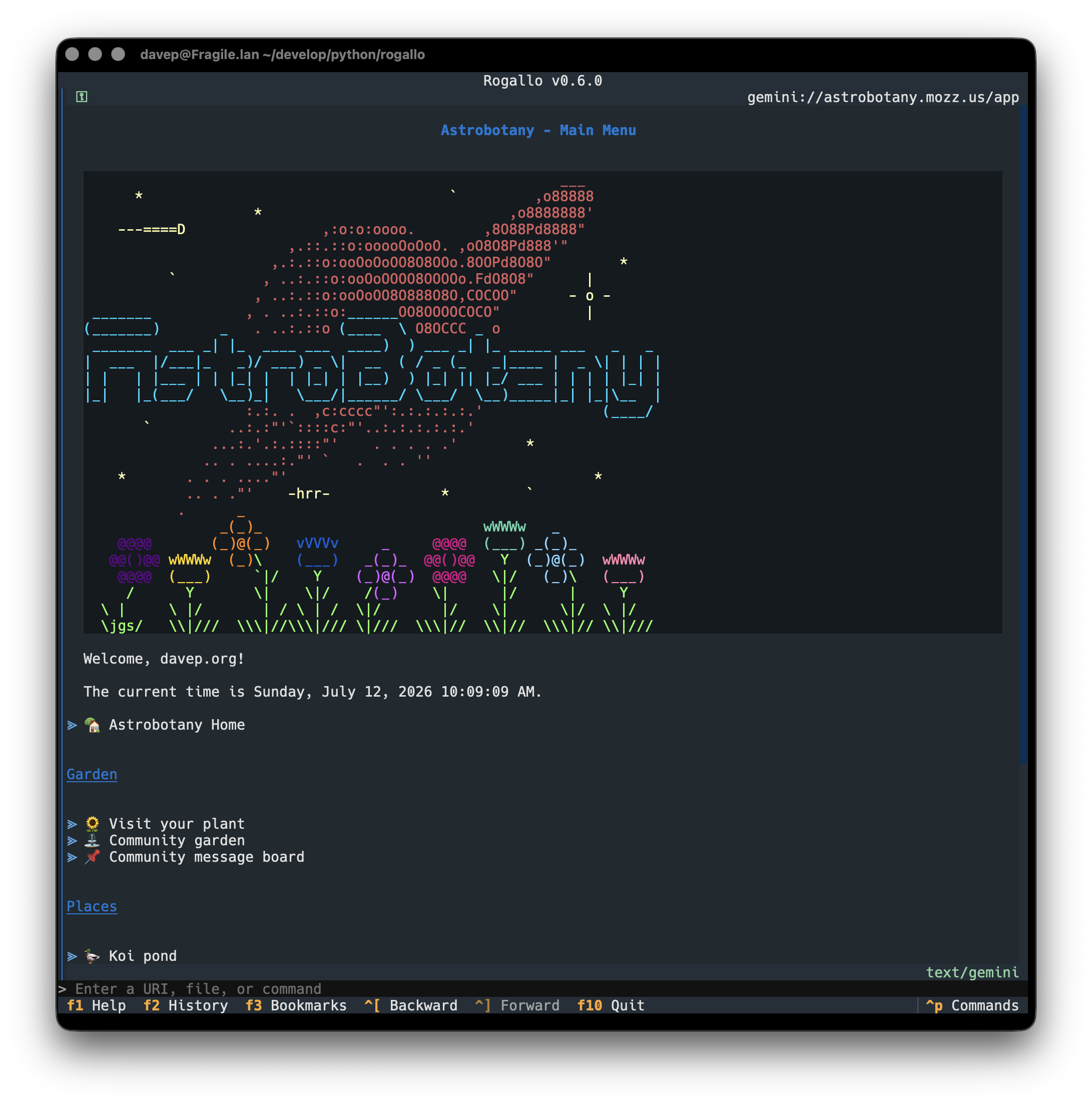Open f2 History in the footer
This screenshot has width=1092, height=1105.
tap(185, 1005)
